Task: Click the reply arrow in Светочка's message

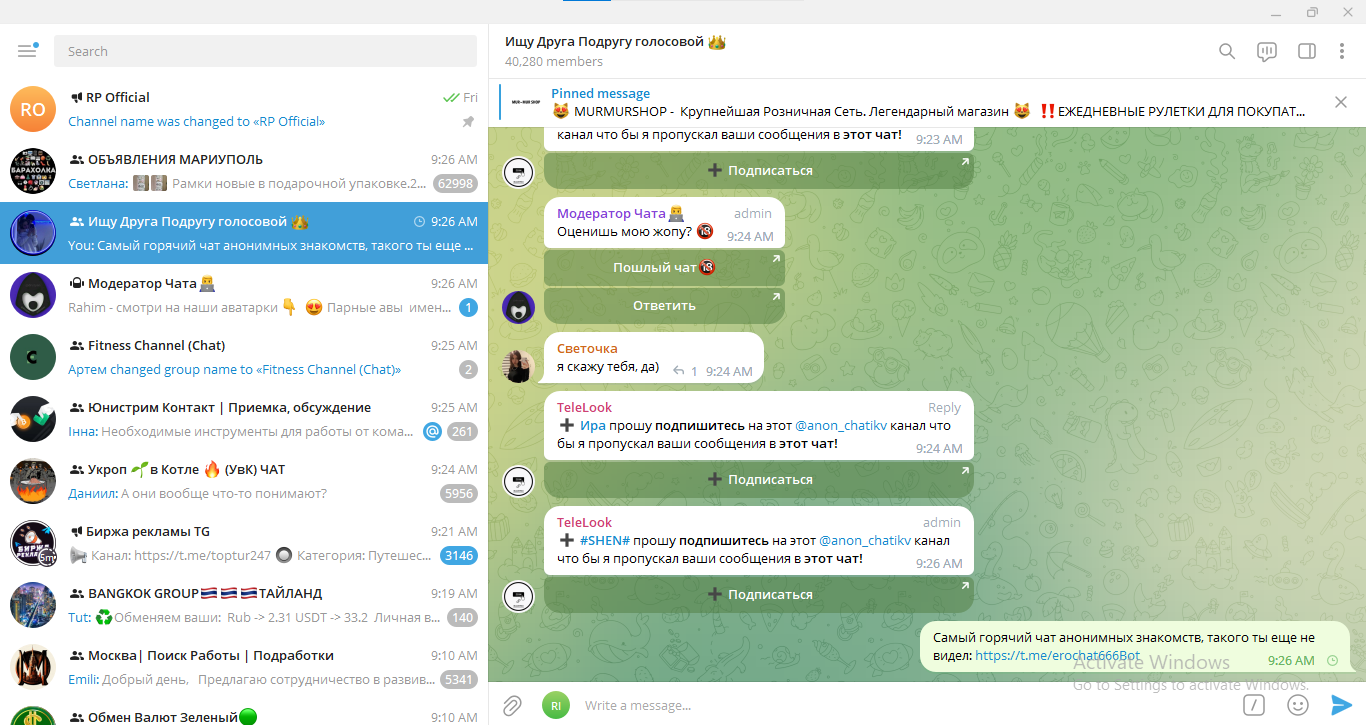Action: (678, 371)
